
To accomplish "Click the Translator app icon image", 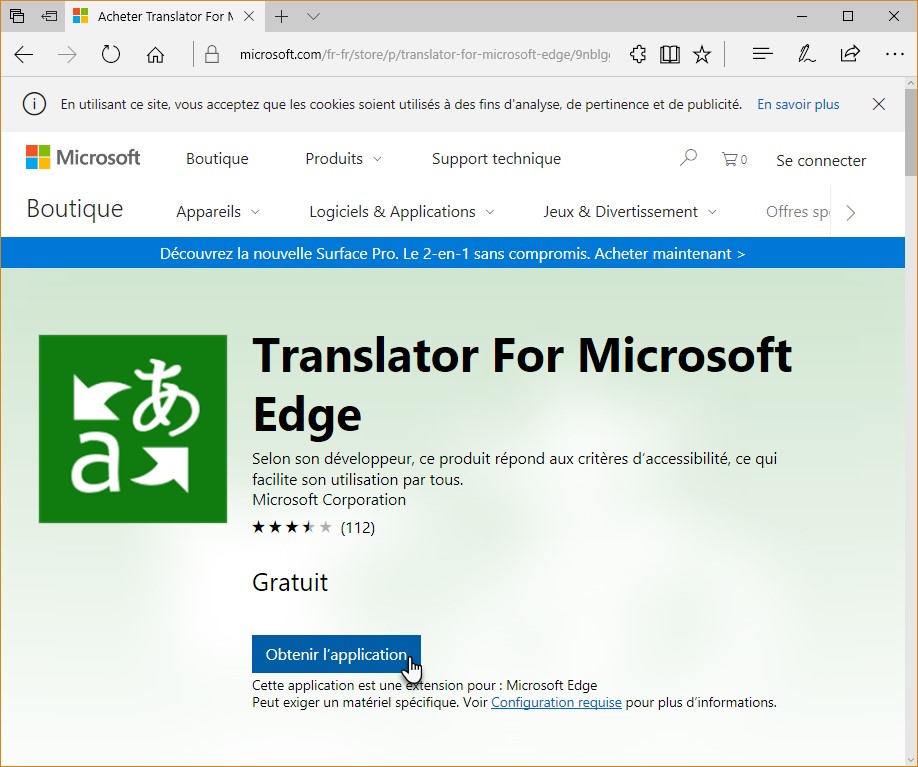I will tap(133, 429).
